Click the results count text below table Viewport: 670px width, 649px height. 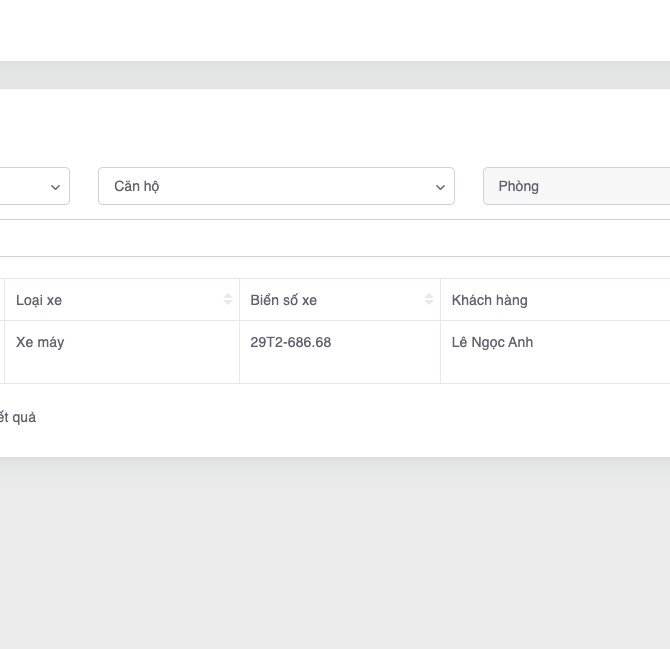click(18, 417)
